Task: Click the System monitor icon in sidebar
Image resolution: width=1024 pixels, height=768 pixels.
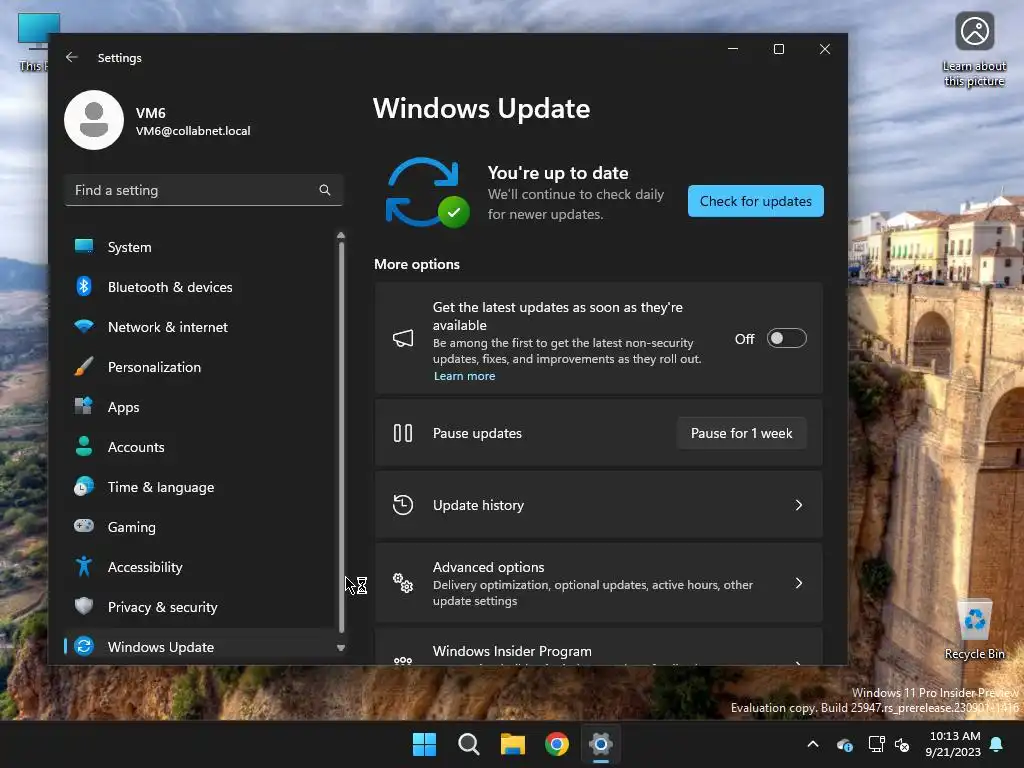Action: [x=84, y=246]
